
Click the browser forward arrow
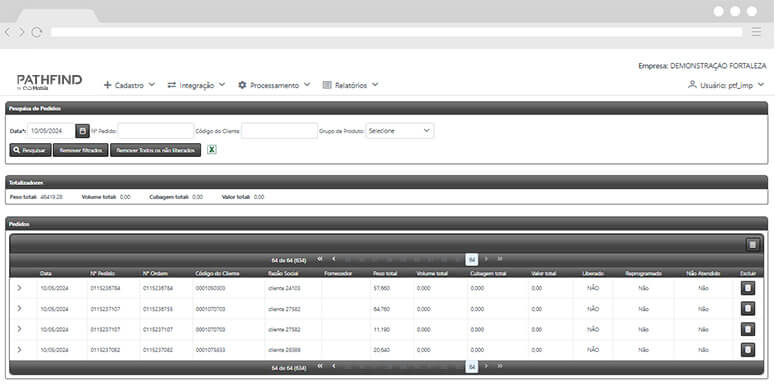[21, 32]
